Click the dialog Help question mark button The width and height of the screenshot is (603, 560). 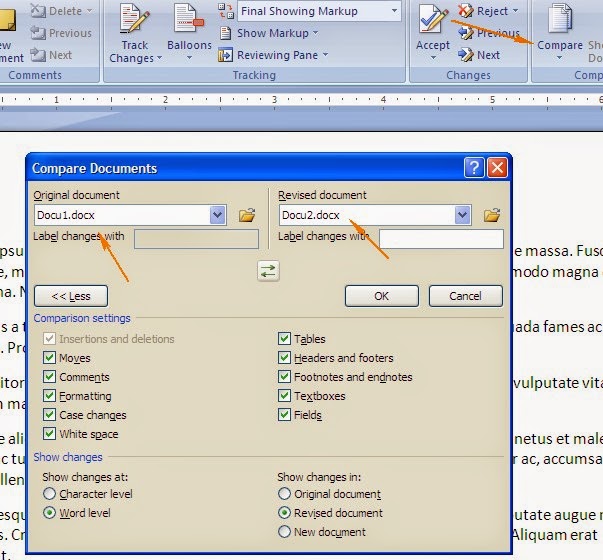tap(474, 168)
